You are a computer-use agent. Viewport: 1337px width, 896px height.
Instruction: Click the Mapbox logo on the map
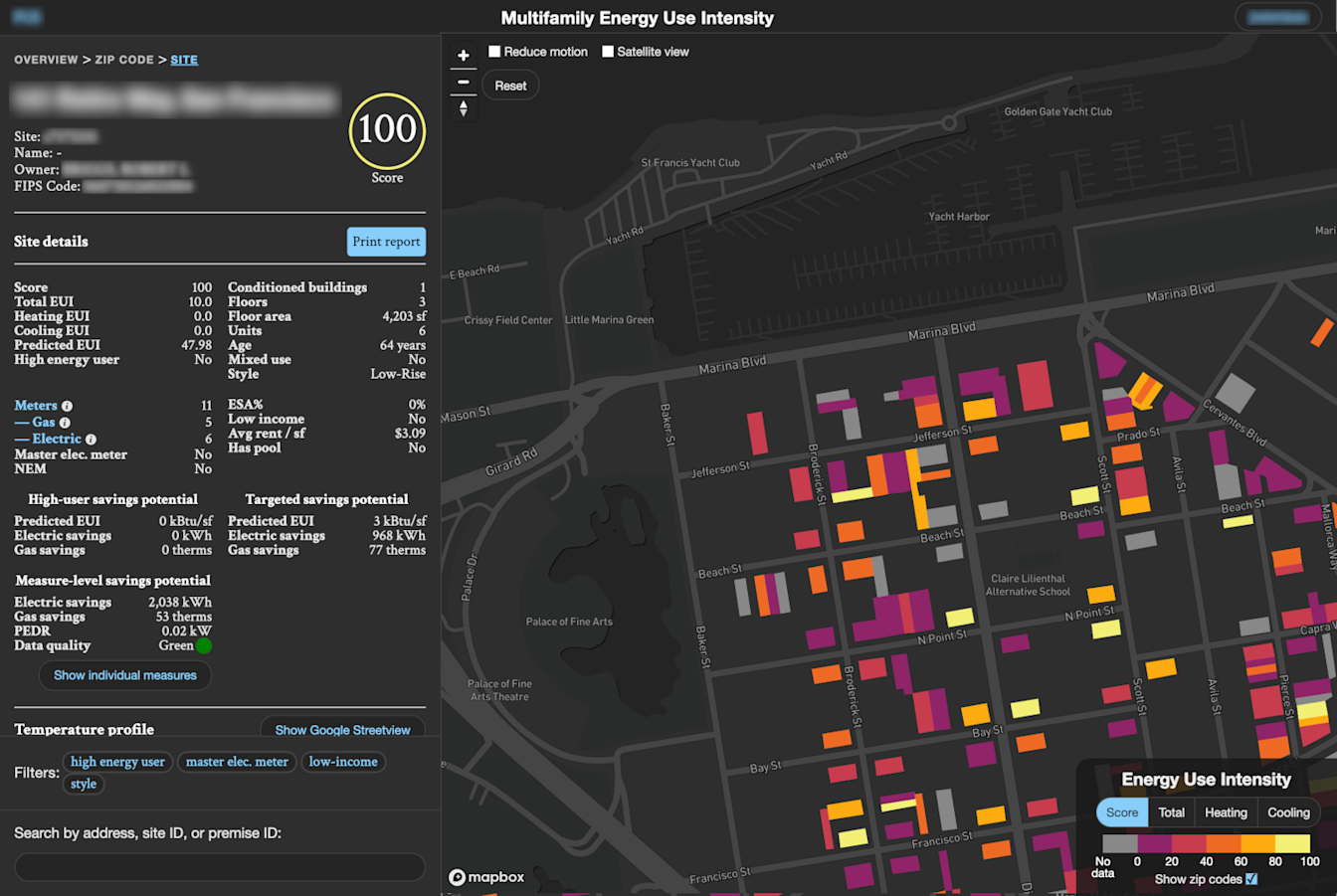pyautogui.click(x=485, y=877)
